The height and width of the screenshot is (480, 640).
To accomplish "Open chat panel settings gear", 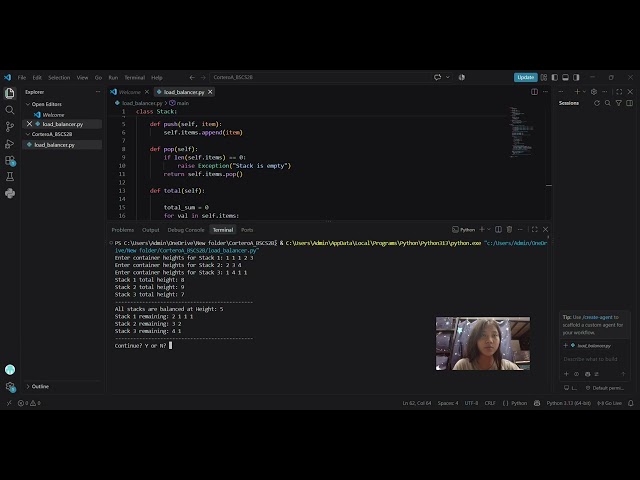I will pyautogui.click(x=594, y=92).
